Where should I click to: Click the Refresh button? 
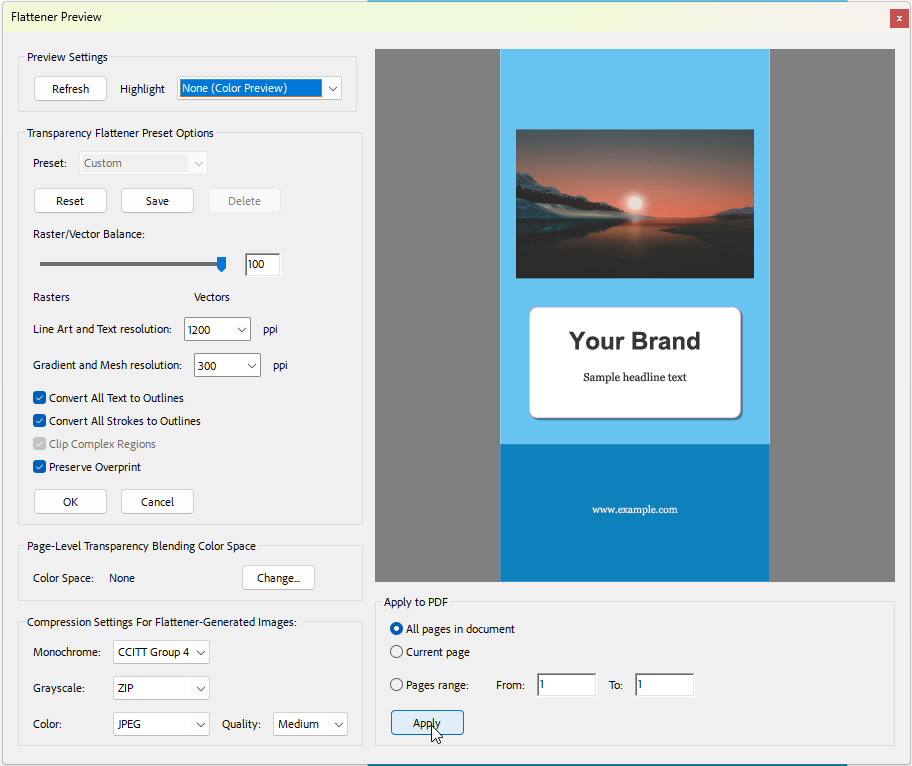[70, 88]
